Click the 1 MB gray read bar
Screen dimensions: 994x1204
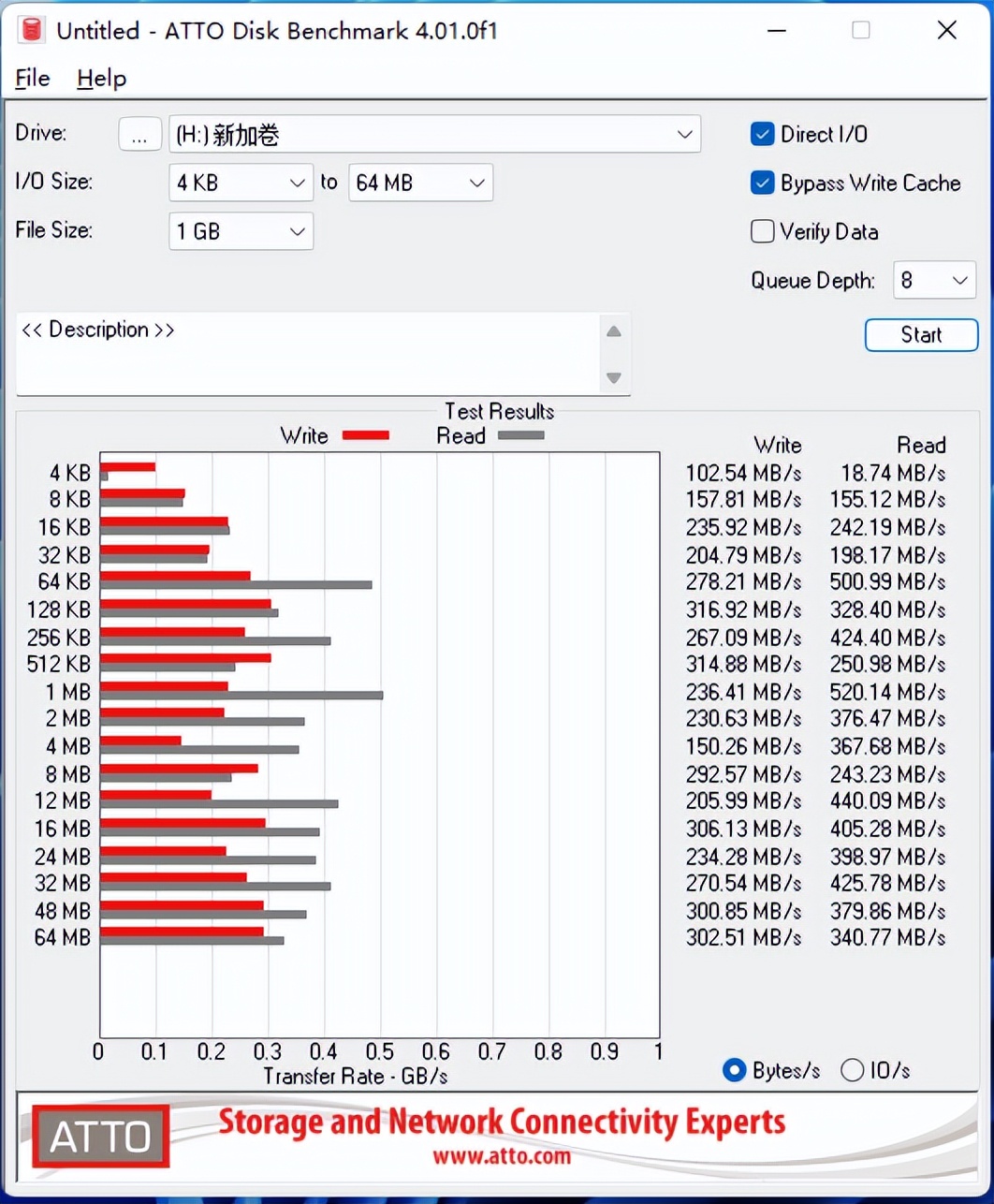pyautogui.click(x=241, y=696)
